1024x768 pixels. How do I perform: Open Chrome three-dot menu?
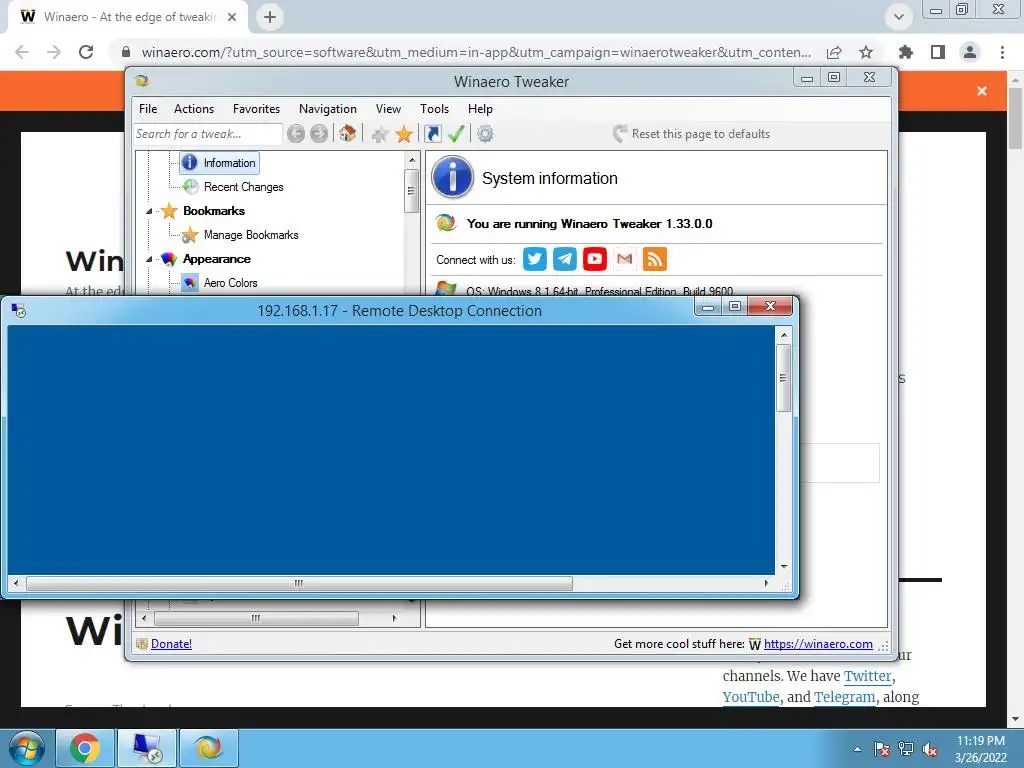[1002, 52]
